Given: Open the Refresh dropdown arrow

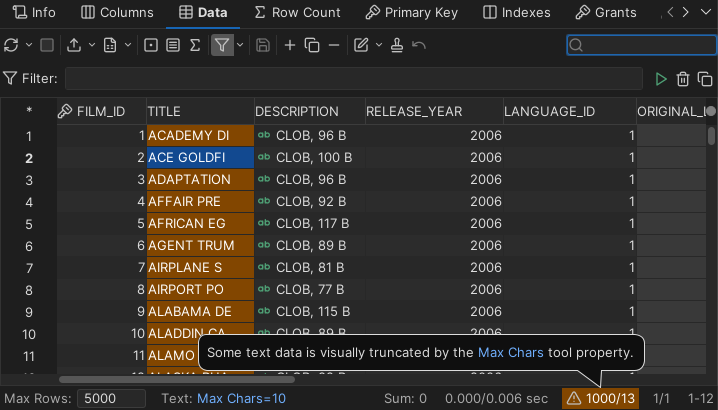Looking at the screenshot, I should pyautogui.click(x=27, y=45).
